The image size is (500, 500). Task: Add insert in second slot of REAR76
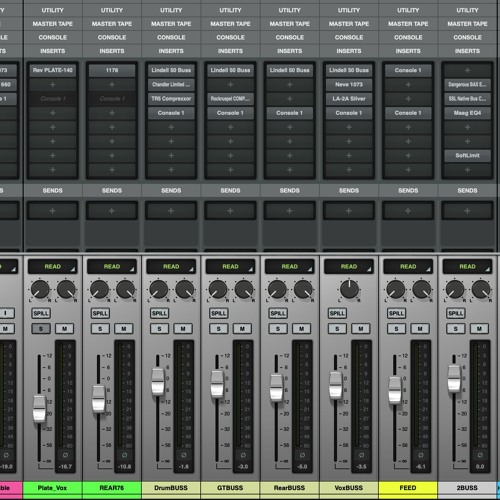click(112, 85)
